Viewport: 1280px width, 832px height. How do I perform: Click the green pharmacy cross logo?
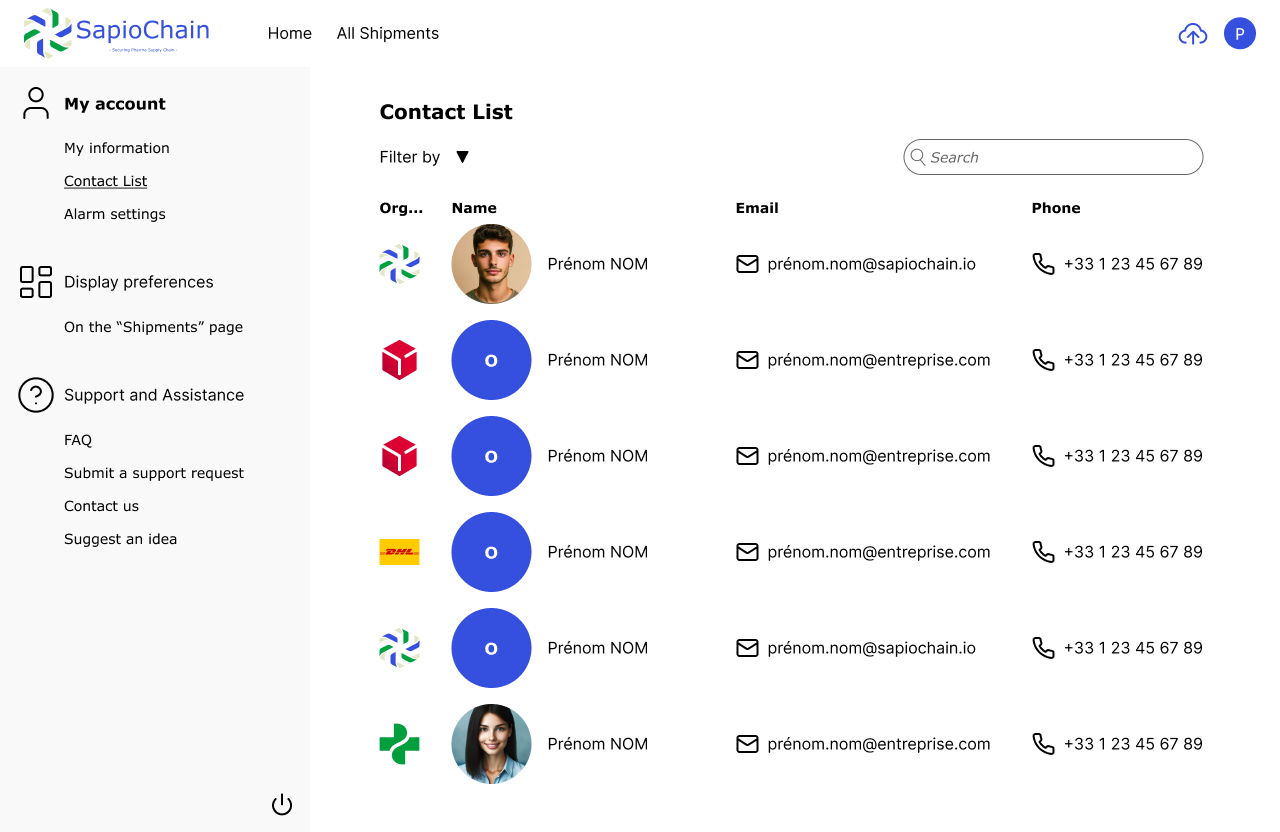click(x=399, y=744)
